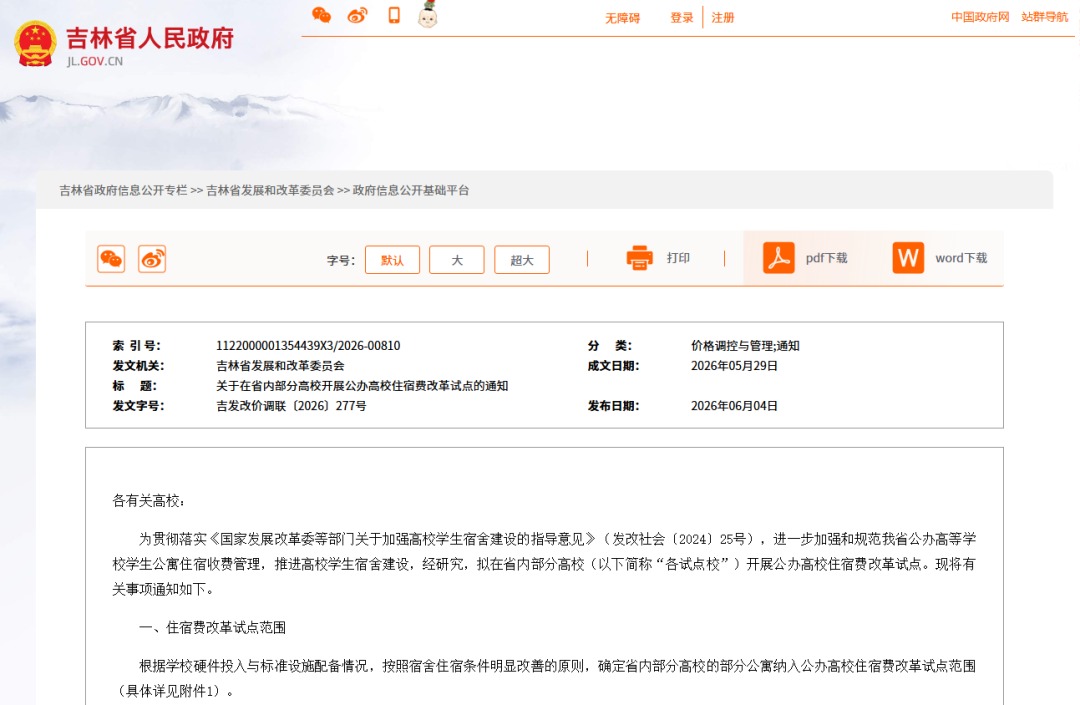
Task: Click the 字号 label
Action: (341, 260)
